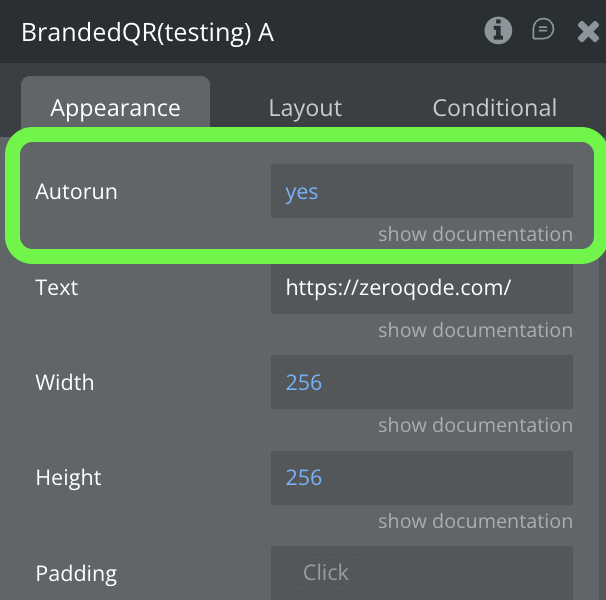
Task: Open the comments speech bubble icon
Action: coord(543,31)
